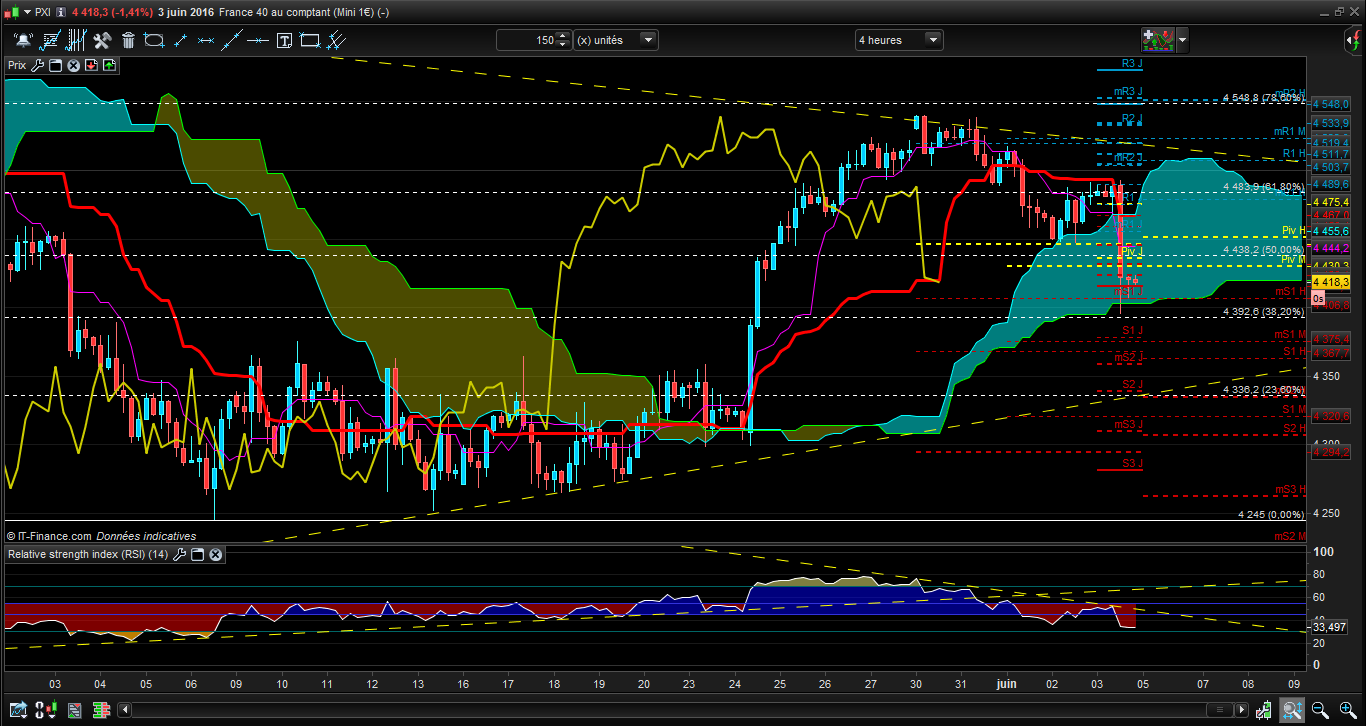Select the diagonal trend line tool
The width and height of the screenshot is (1366, 726).
click(232, 40)
